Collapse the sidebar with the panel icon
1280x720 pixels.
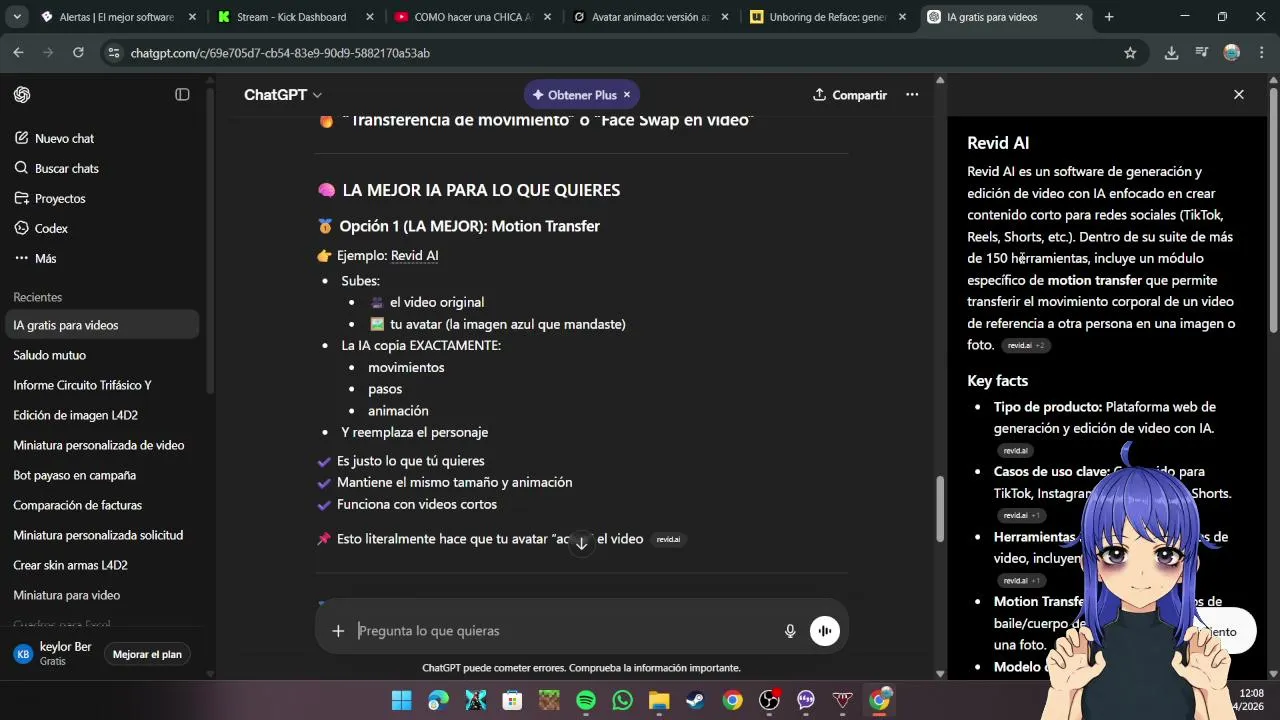[182, 95]
